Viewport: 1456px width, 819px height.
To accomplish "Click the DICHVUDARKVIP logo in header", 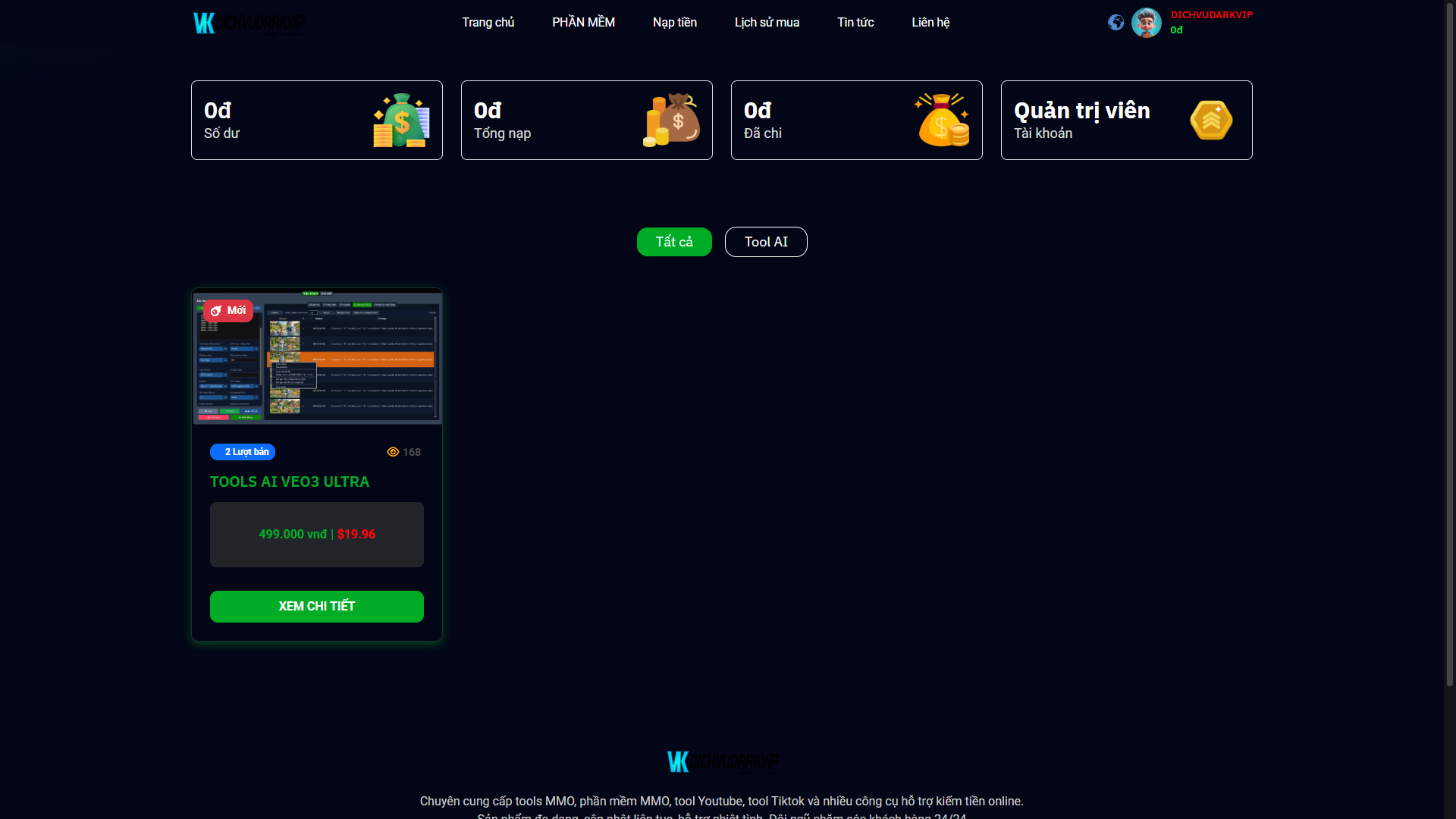I will click(x=249, y=24).
